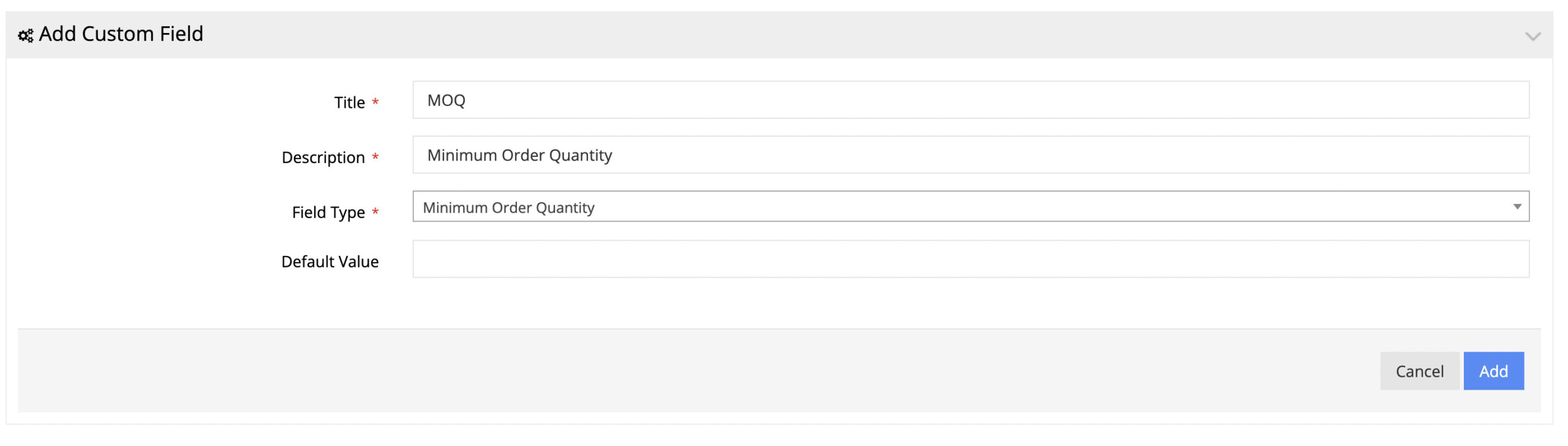Click the red asterisk next to Description
This screenshot has width=1568, height=446.
tap(375, 157)
